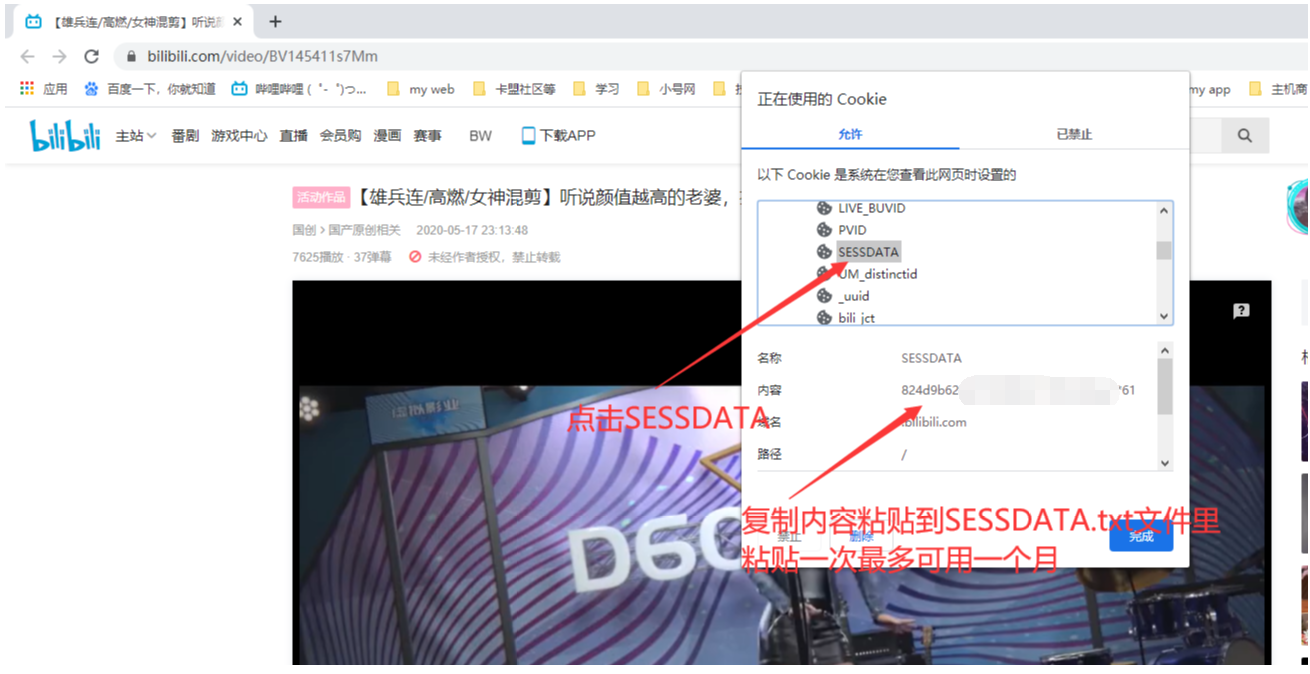Click the video player help question icon
The height and width of the screenshot is (674, 1310).
pyautogui.click(x=1241, y=311)
